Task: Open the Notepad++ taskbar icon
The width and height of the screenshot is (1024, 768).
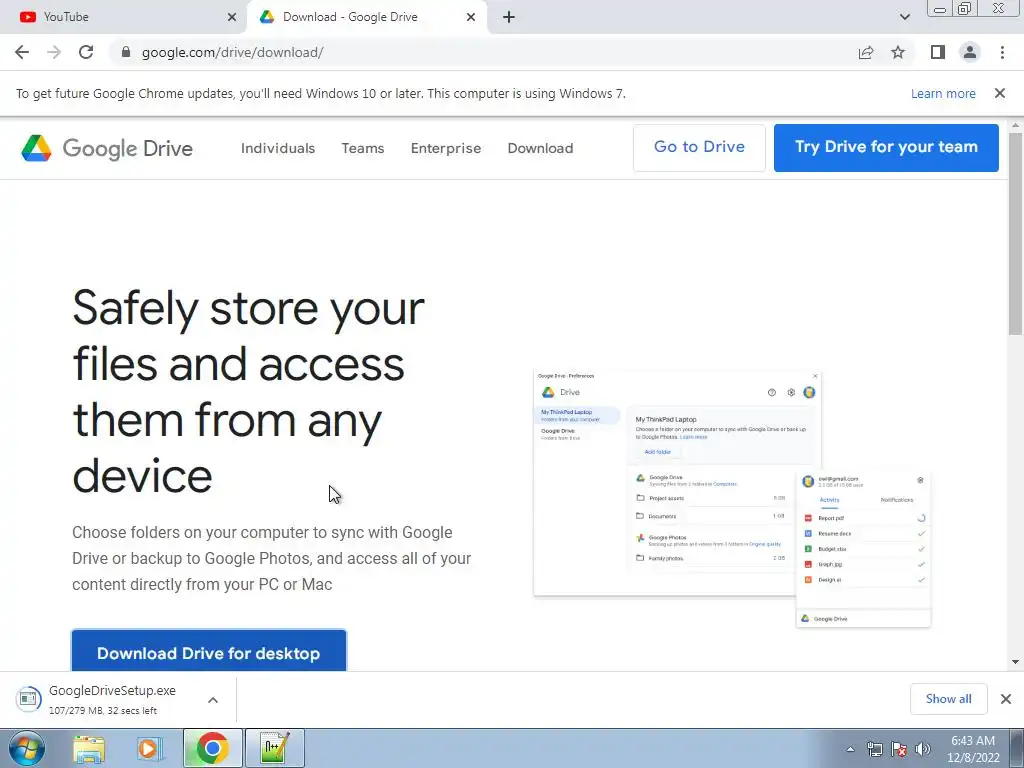Action: click(274, 748)
